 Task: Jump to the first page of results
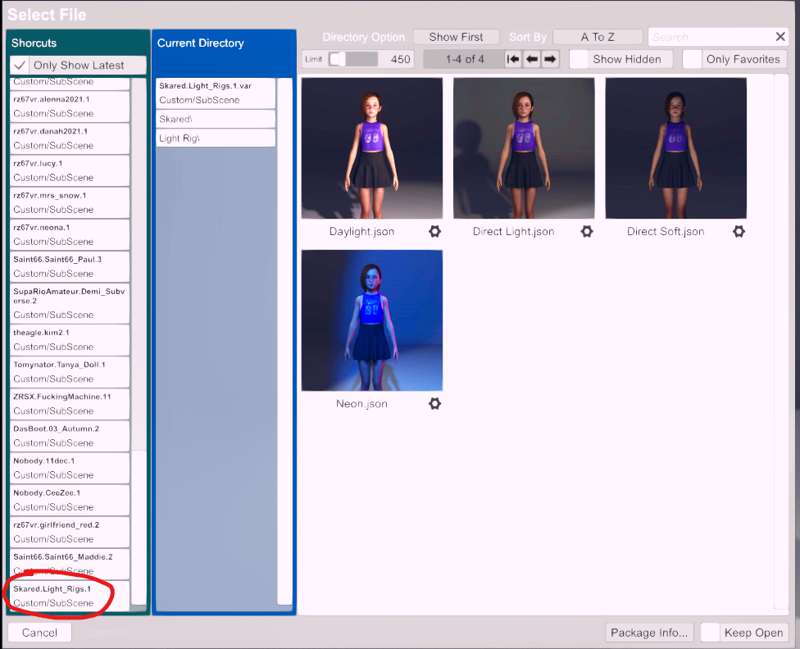513,59
